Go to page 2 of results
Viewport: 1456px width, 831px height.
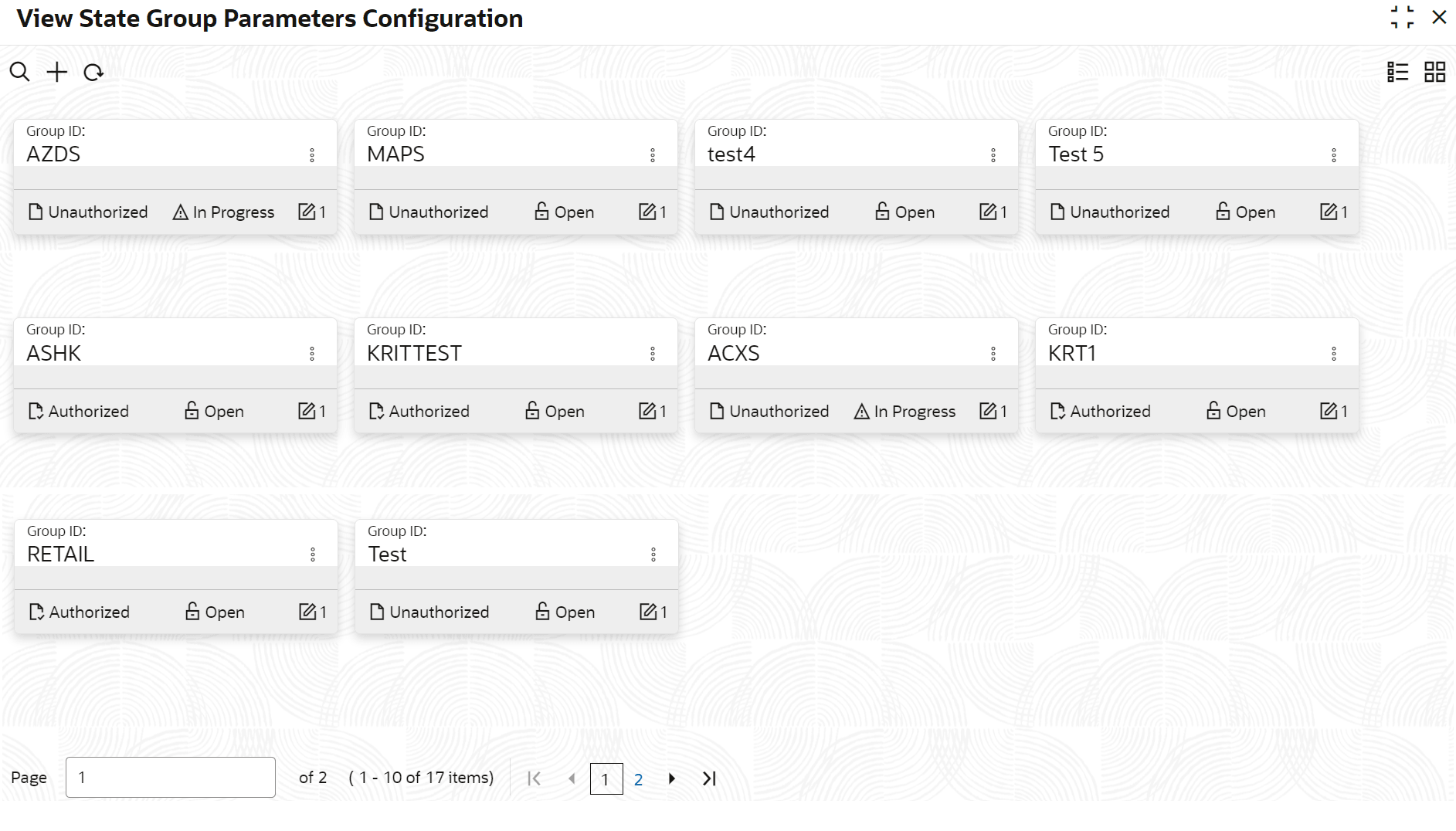[x=638, y=779]
